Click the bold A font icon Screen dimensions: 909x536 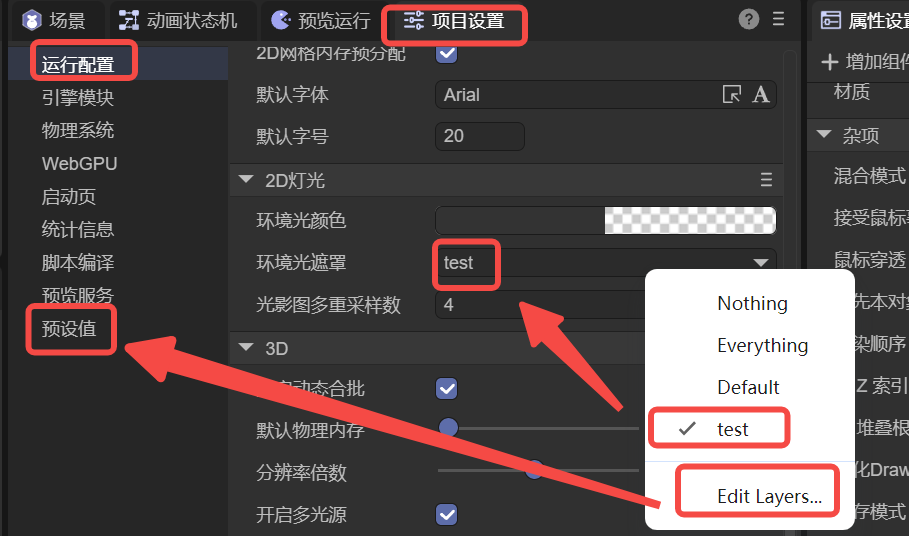tap(761, 95)
